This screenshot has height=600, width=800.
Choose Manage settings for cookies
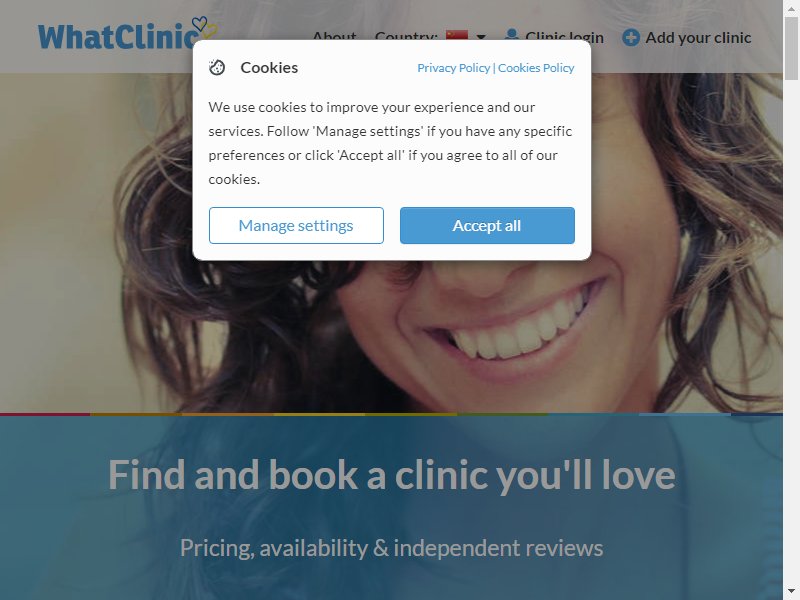[x=296, y=226]
